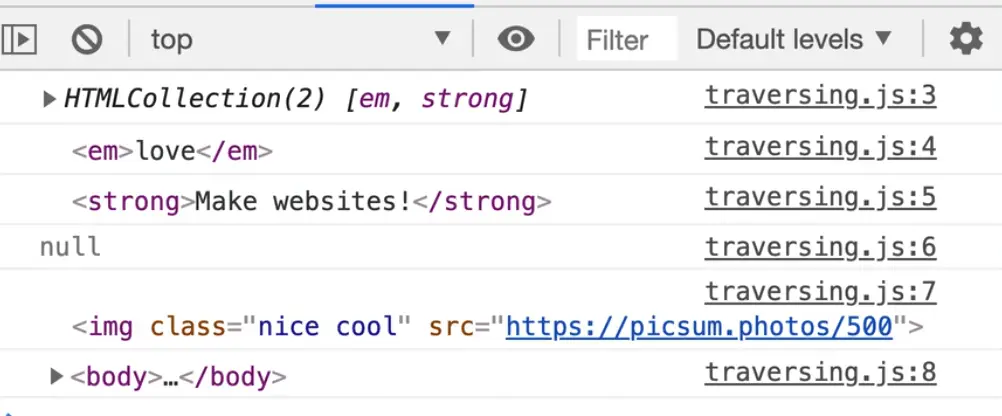The width and height of the screenshot is (1002, 416).
Task: Toggle the live expression eye icon
Action: [x=515, y=39]
